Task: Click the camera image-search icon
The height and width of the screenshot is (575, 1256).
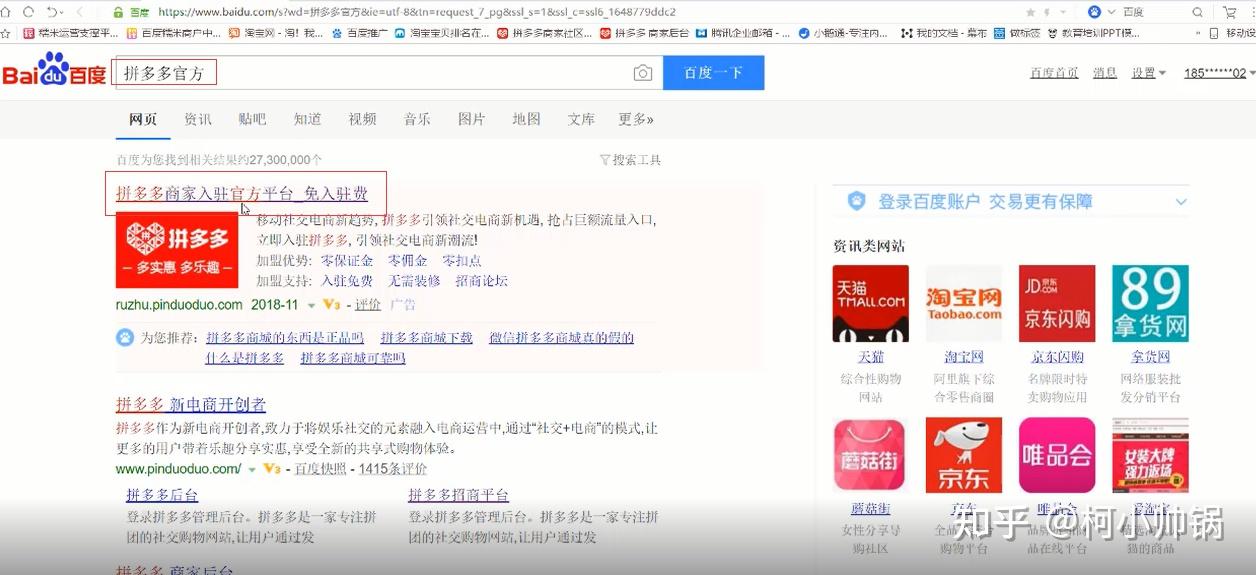Action: pyautogui.click(x=643, y=73)
